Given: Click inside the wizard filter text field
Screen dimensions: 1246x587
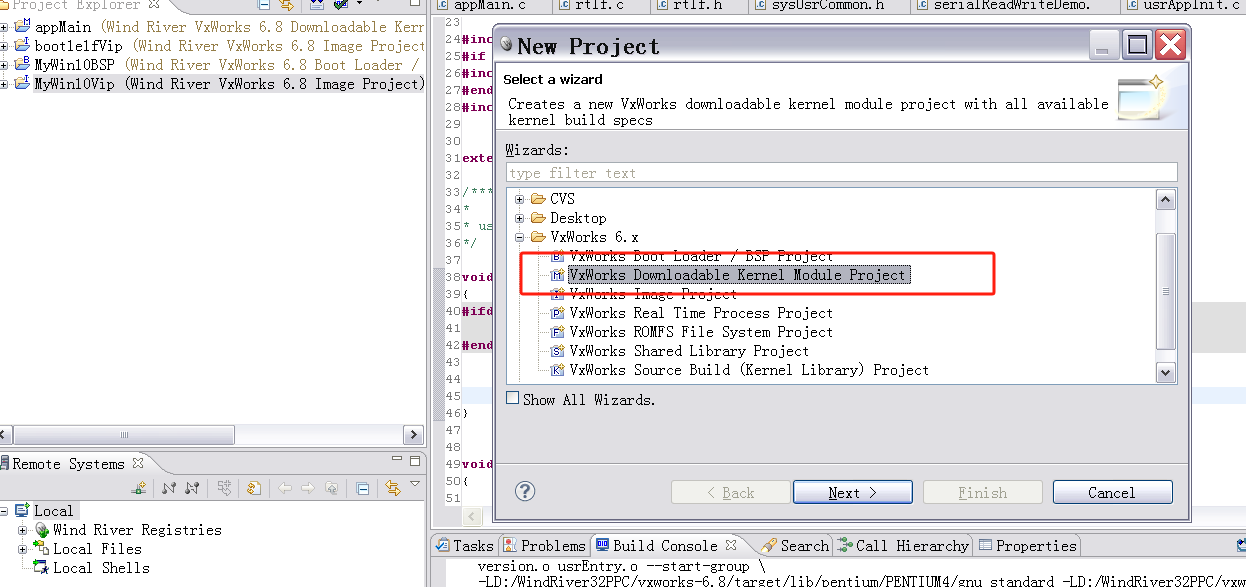Looking at the screenshot, I should coord(841,173).
